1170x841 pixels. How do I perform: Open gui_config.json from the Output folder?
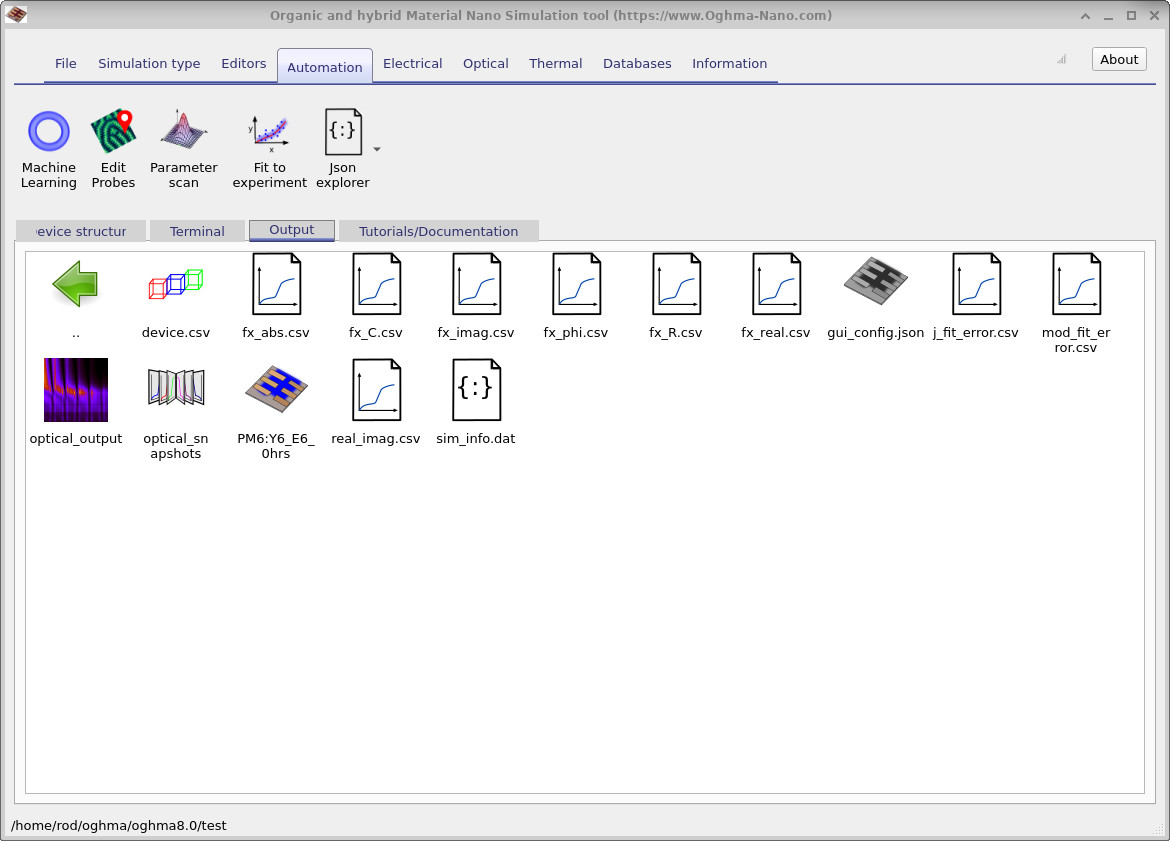(875, 283)
